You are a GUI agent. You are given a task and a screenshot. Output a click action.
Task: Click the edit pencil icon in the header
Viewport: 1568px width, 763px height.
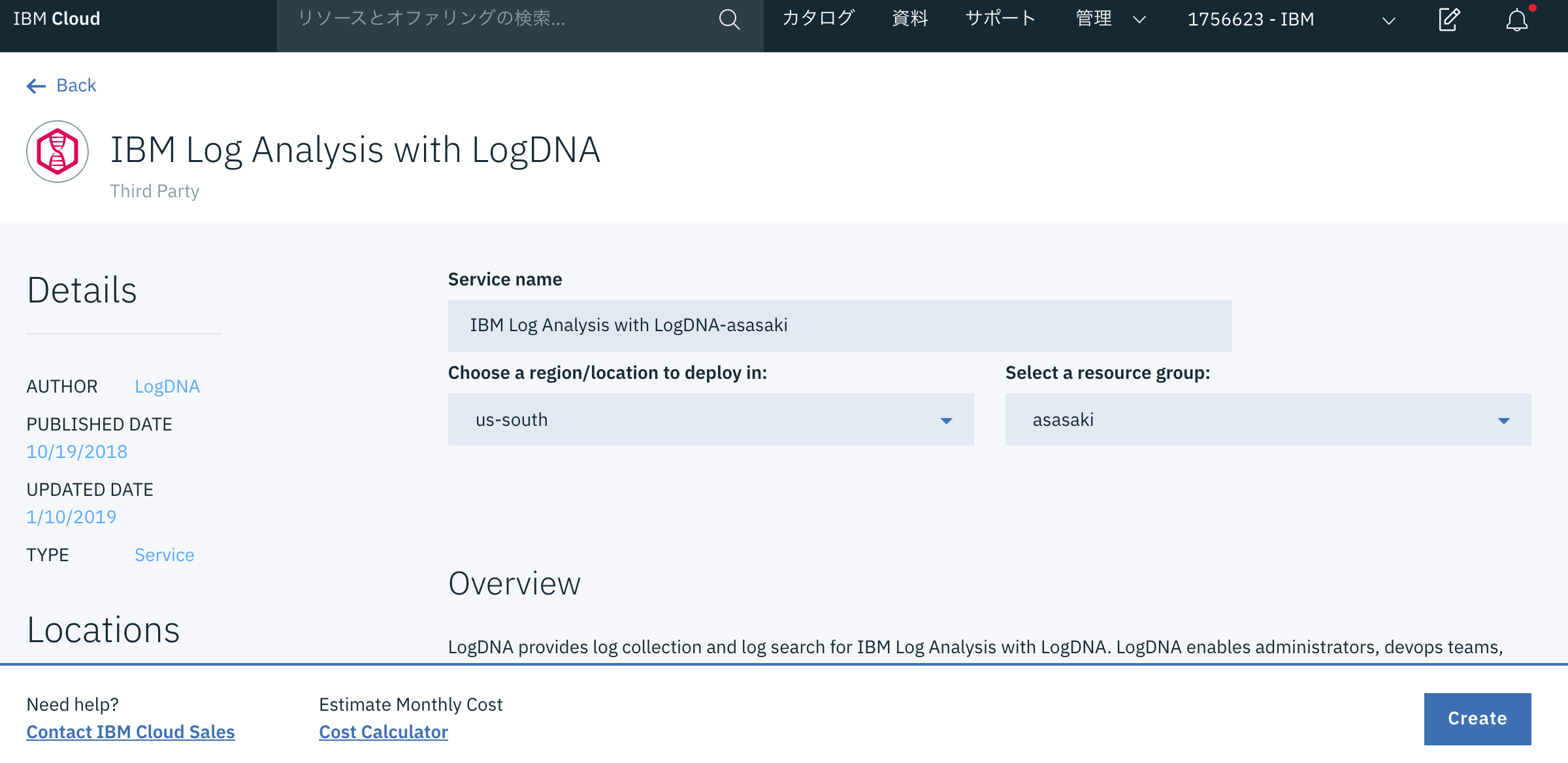click(1448, 20)
